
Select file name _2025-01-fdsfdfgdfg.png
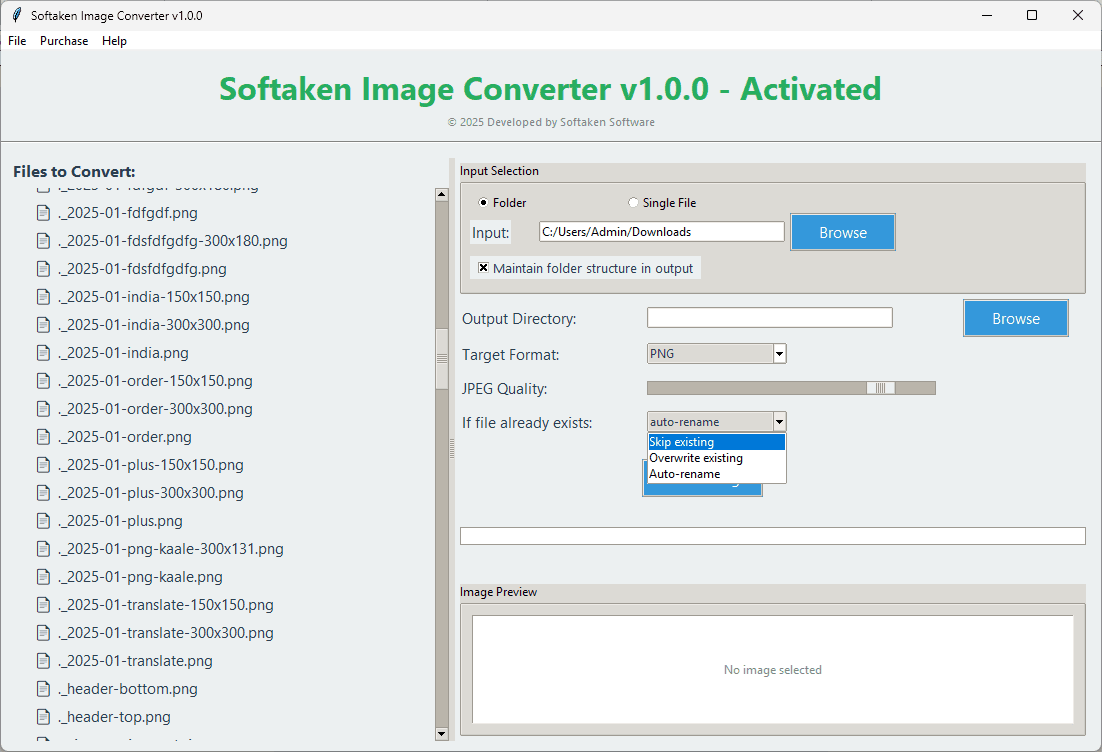pyautogui.click(x=143, y=269)
